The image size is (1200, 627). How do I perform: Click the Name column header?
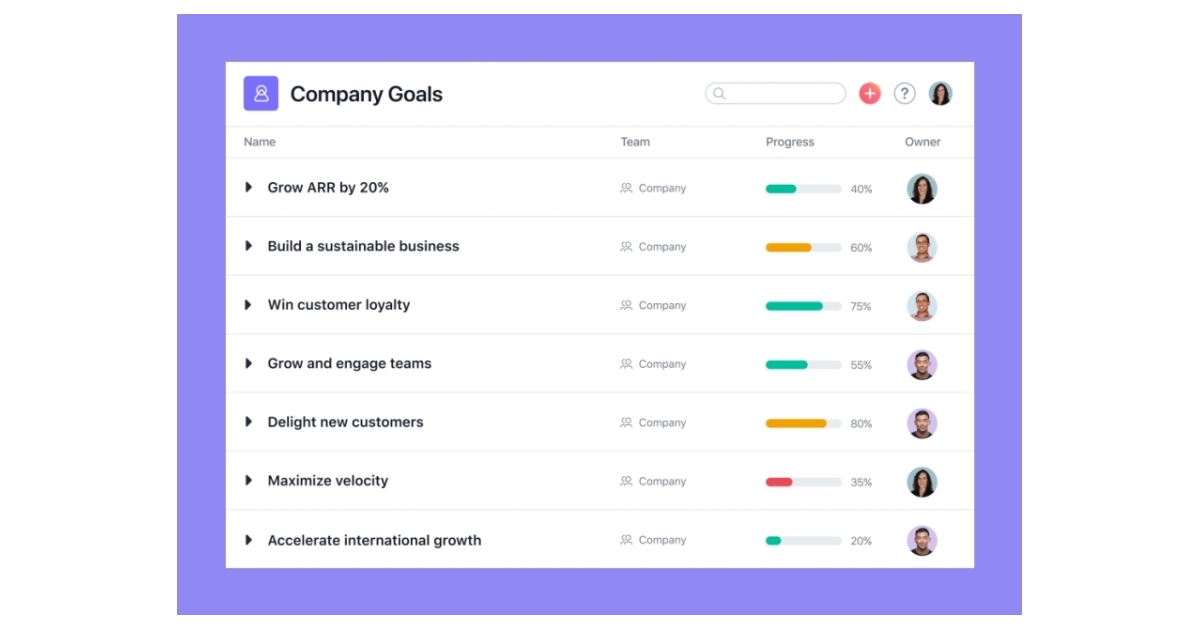tap(259, 141)
